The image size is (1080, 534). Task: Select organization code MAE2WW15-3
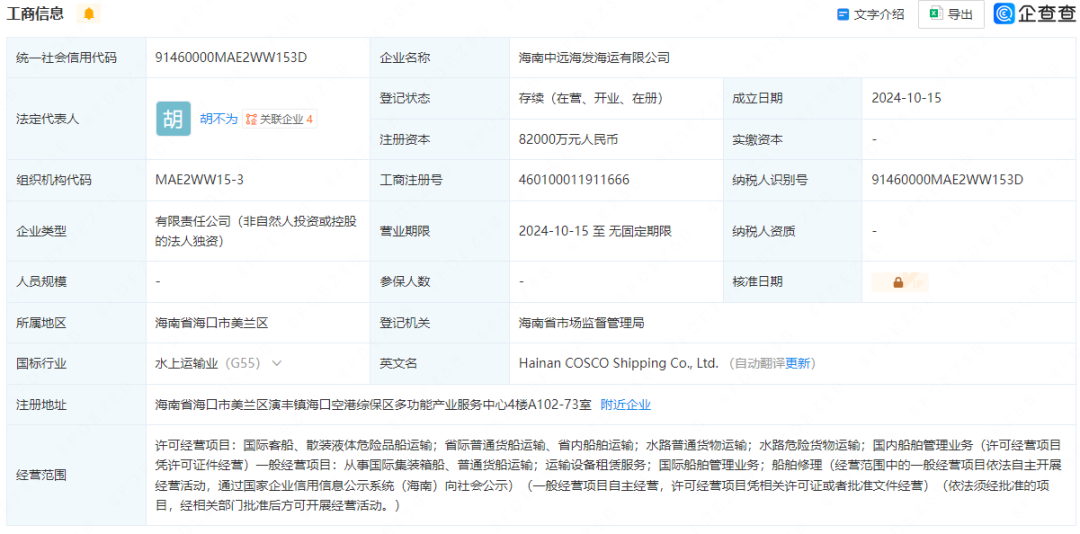click(x=200, y=181)
